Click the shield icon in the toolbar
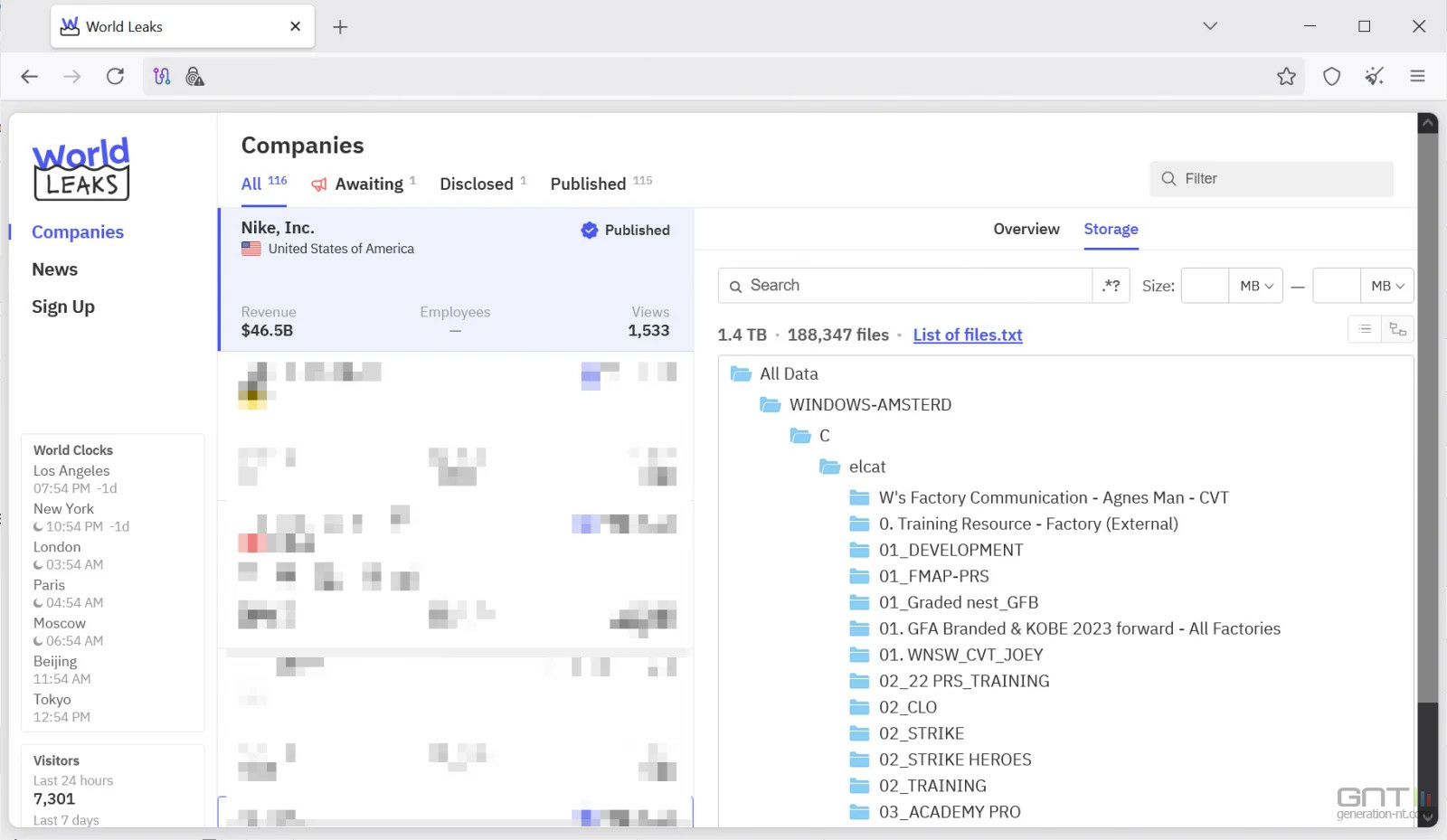This screenshot has width=1447, height=840. [1331, 77]
